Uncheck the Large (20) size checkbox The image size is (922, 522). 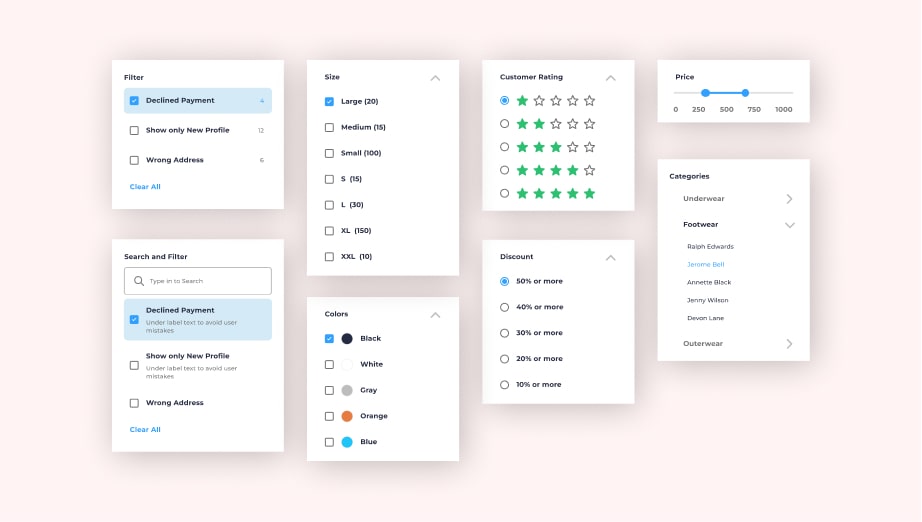pyautogui.click(x=329, y=102)
